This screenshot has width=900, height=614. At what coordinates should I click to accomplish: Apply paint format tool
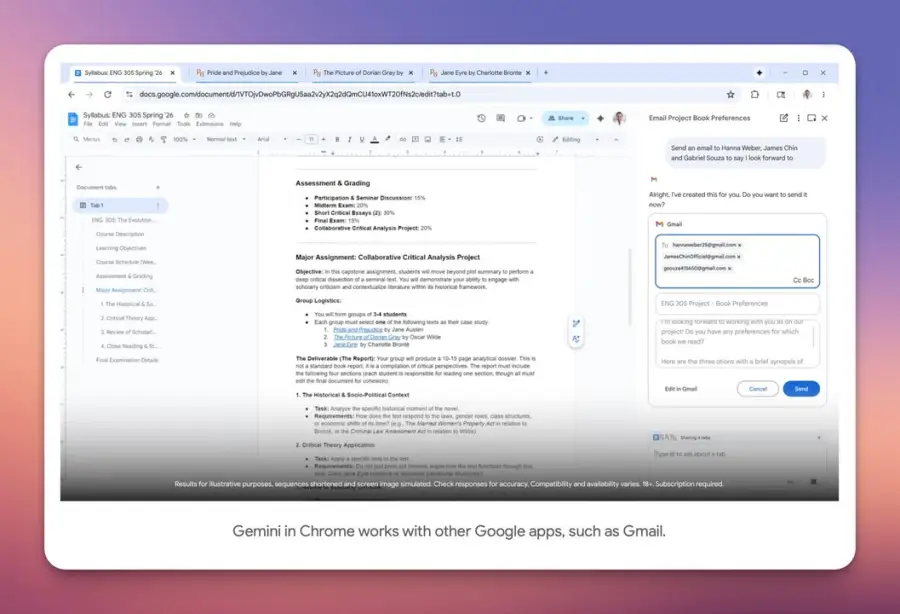point(164,139)
